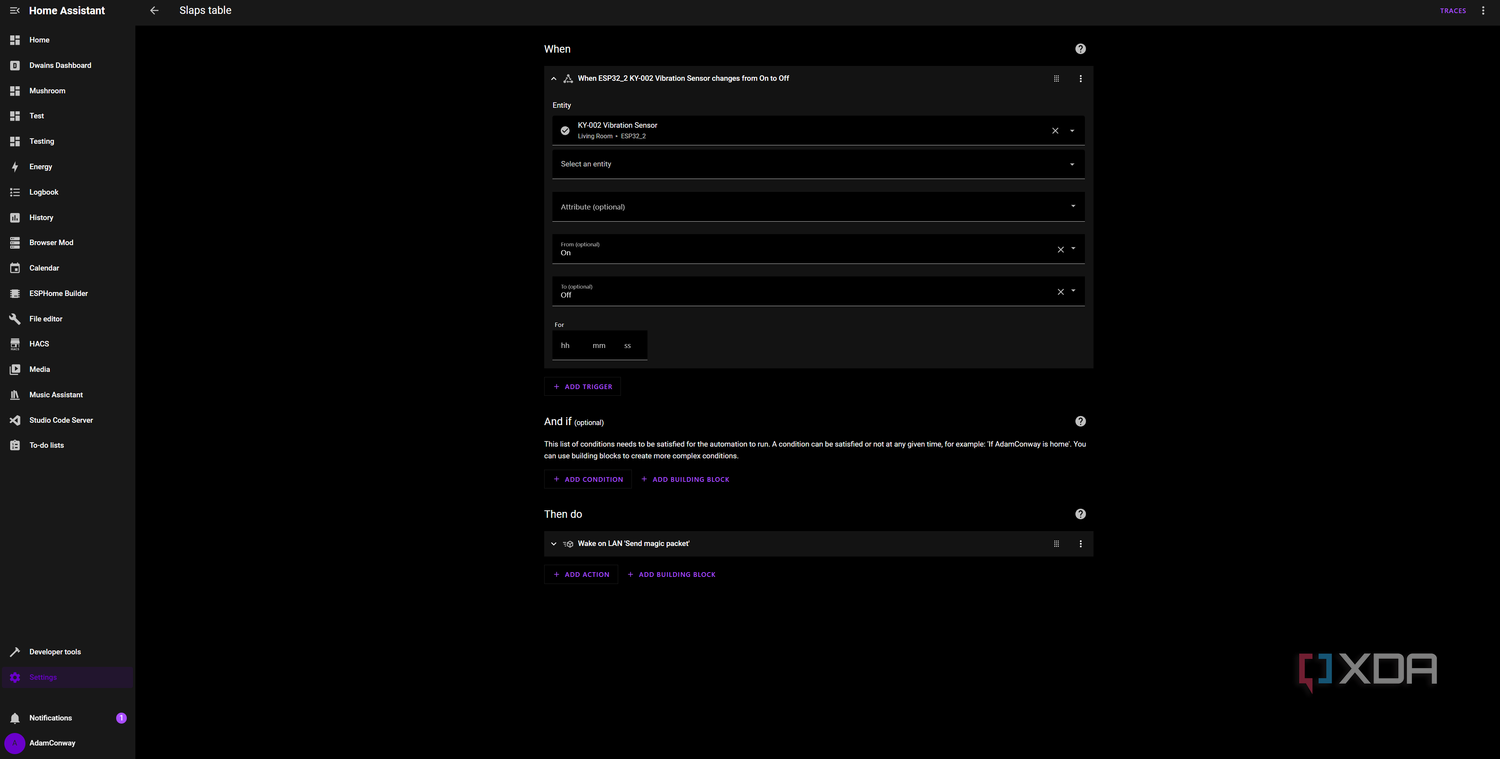Grab the Wake on LAN action reorder handle

[x=1056, y=544]
